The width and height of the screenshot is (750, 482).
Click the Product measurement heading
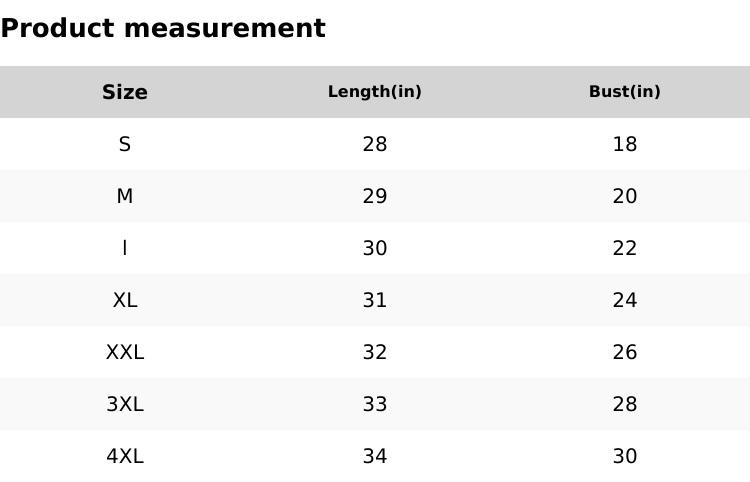click(x=163, y=28)
